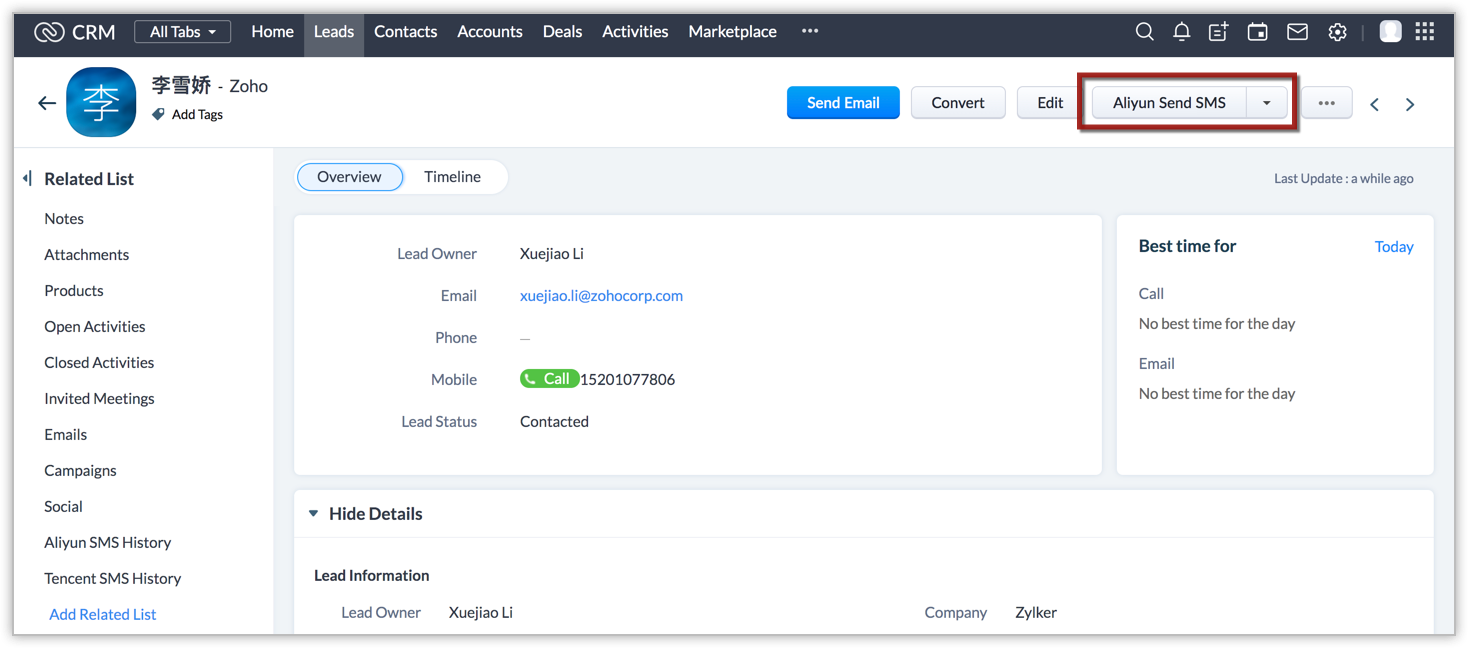
Task: Open the mail envelope icon
Action: point(1297,32)
